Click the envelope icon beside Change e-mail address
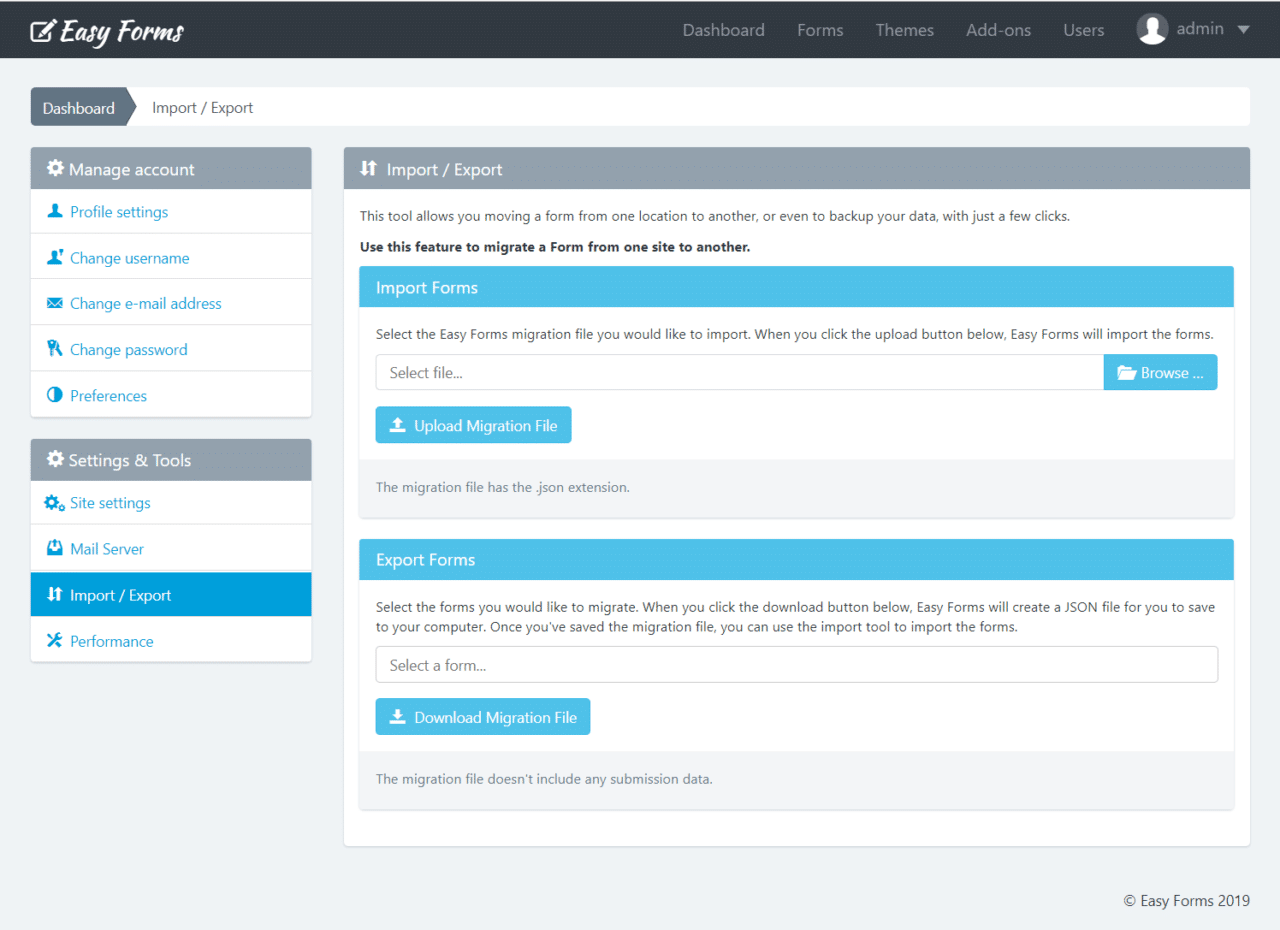Screen dimensions: 1280x930 (55, 303)
